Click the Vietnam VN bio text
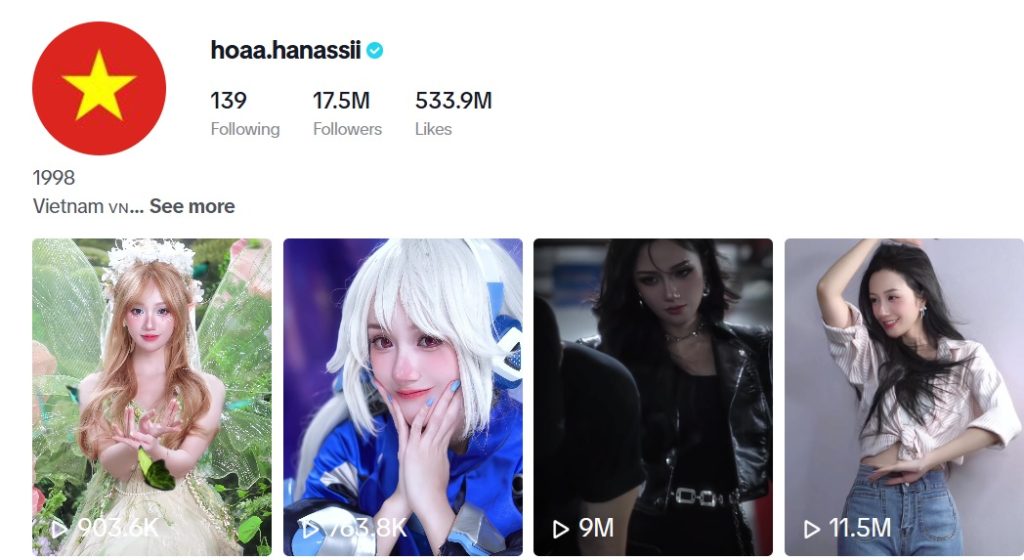Viewport: 1024px width, 560px height. coord(81,206)
